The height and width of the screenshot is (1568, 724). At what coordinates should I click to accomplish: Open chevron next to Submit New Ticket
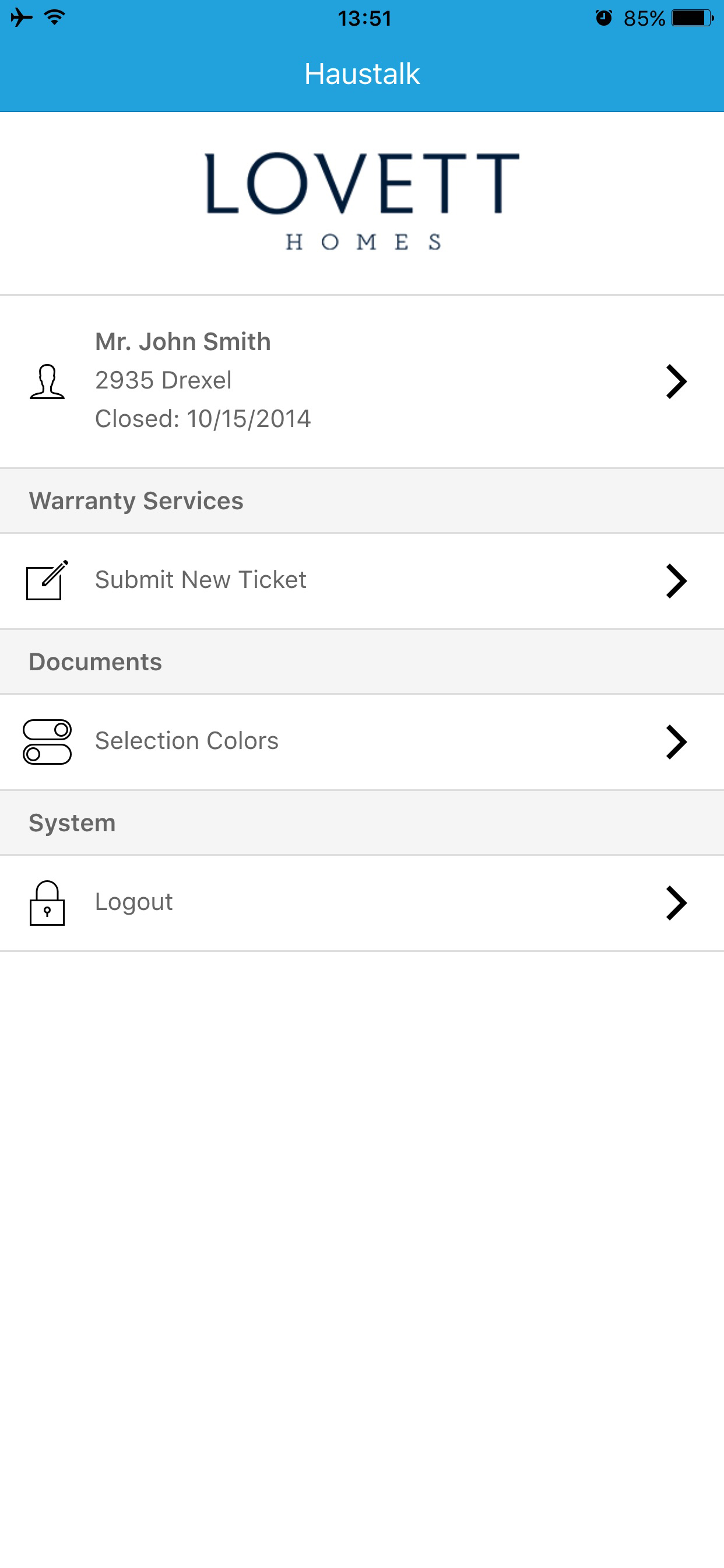[676, 580]
